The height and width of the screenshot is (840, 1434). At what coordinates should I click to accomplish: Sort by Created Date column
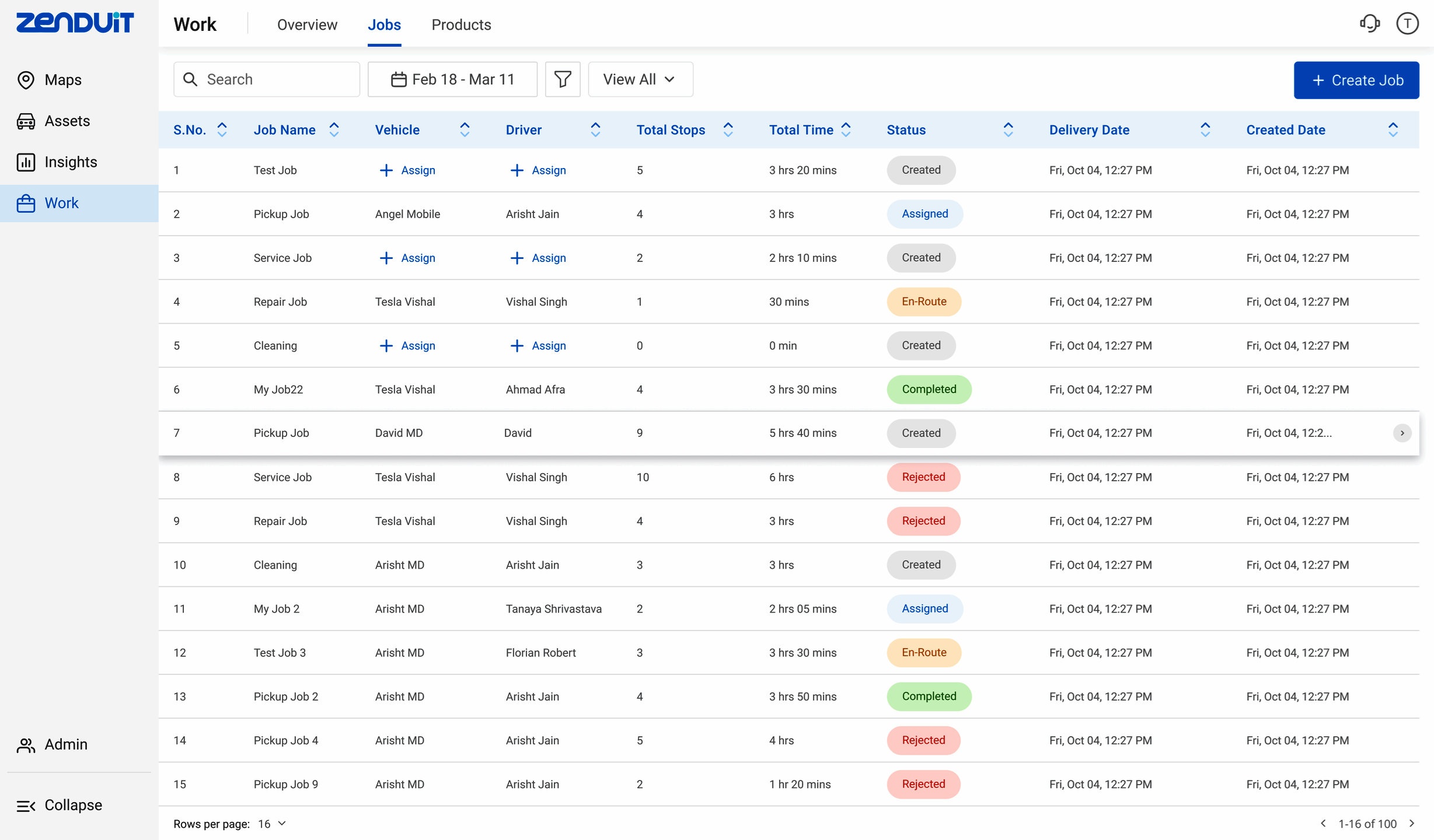tap(1393, 129)
